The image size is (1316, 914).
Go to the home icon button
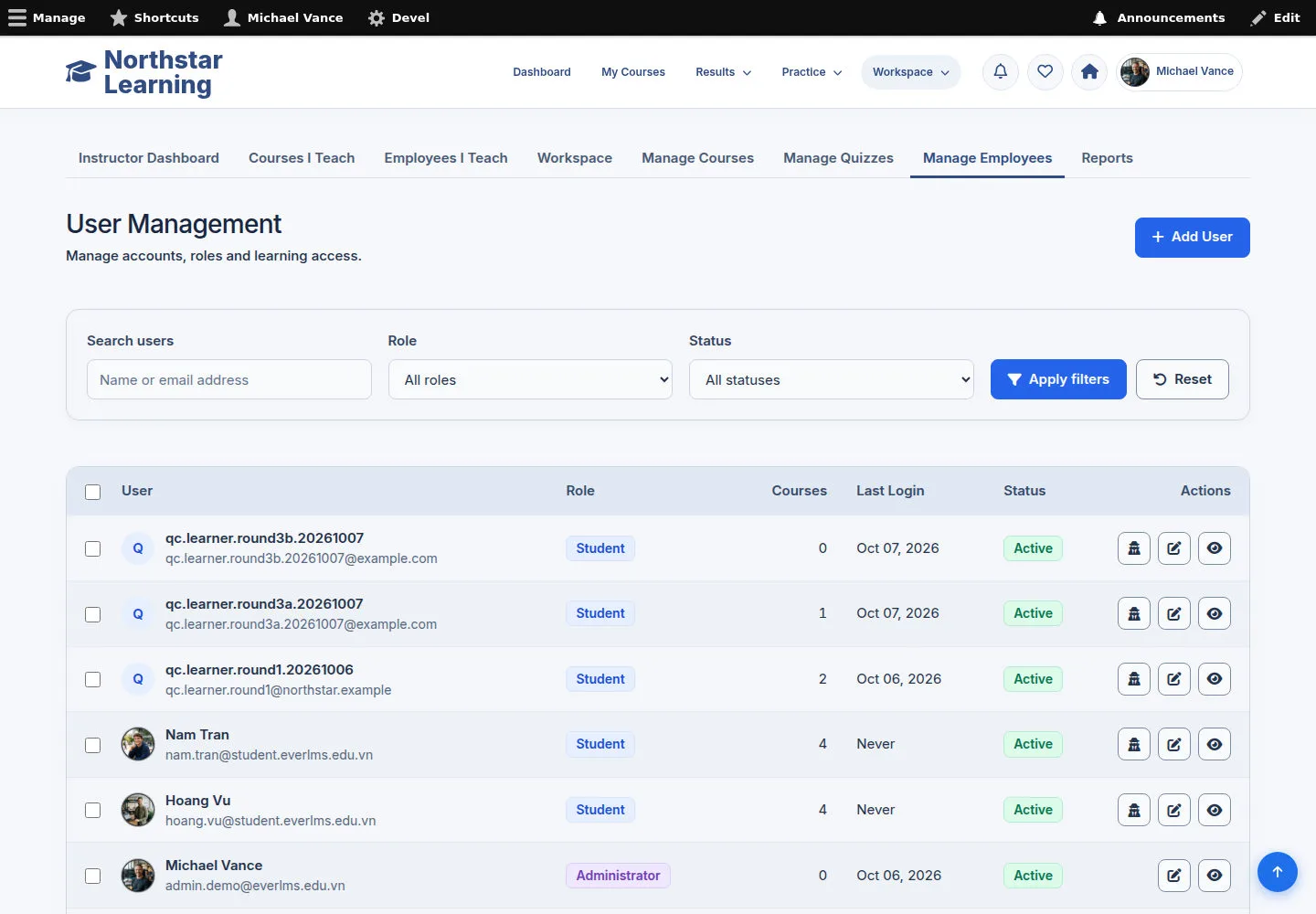point(1089,71)
